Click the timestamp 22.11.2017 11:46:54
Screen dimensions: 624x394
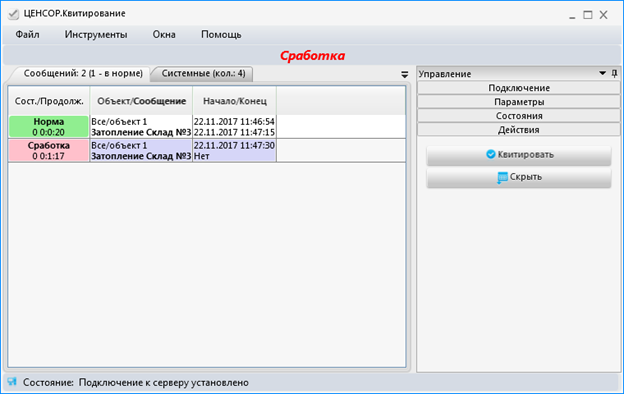[234, 121]
